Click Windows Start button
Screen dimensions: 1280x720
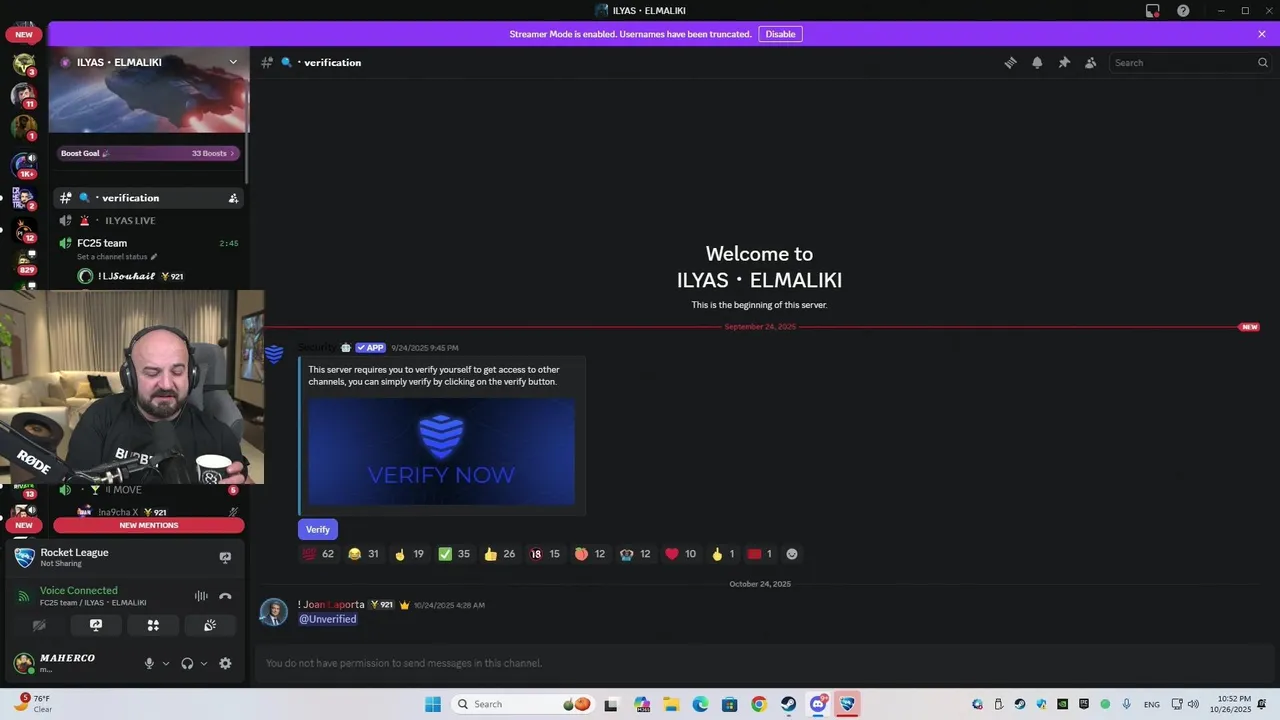pyautogui.click(x=433, y=704)
